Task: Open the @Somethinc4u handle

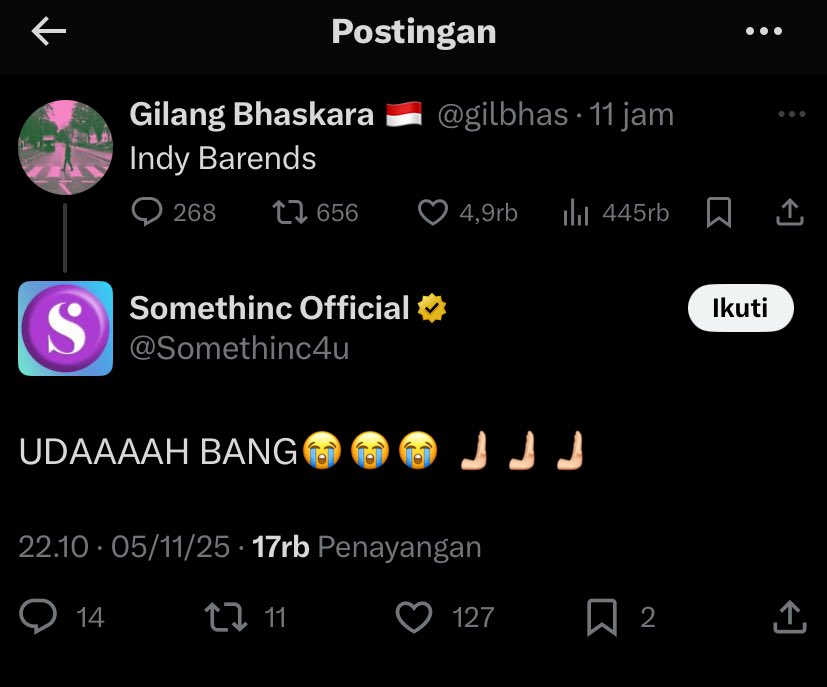Action: (x=240, y=348)
